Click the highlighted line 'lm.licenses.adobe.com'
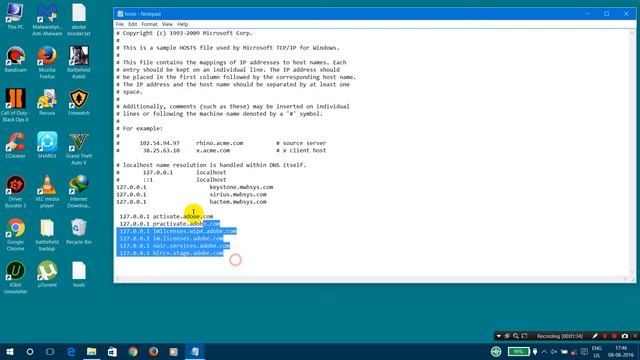Image resolution: width=640 pixels, height=360 pixels. click(x=171, y=238)
